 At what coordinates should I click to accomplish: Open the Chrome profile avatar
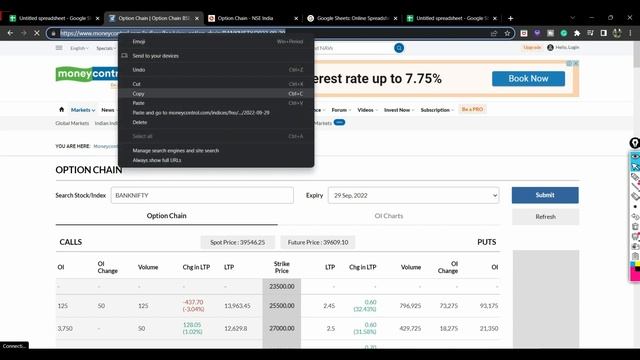(617, 33)
